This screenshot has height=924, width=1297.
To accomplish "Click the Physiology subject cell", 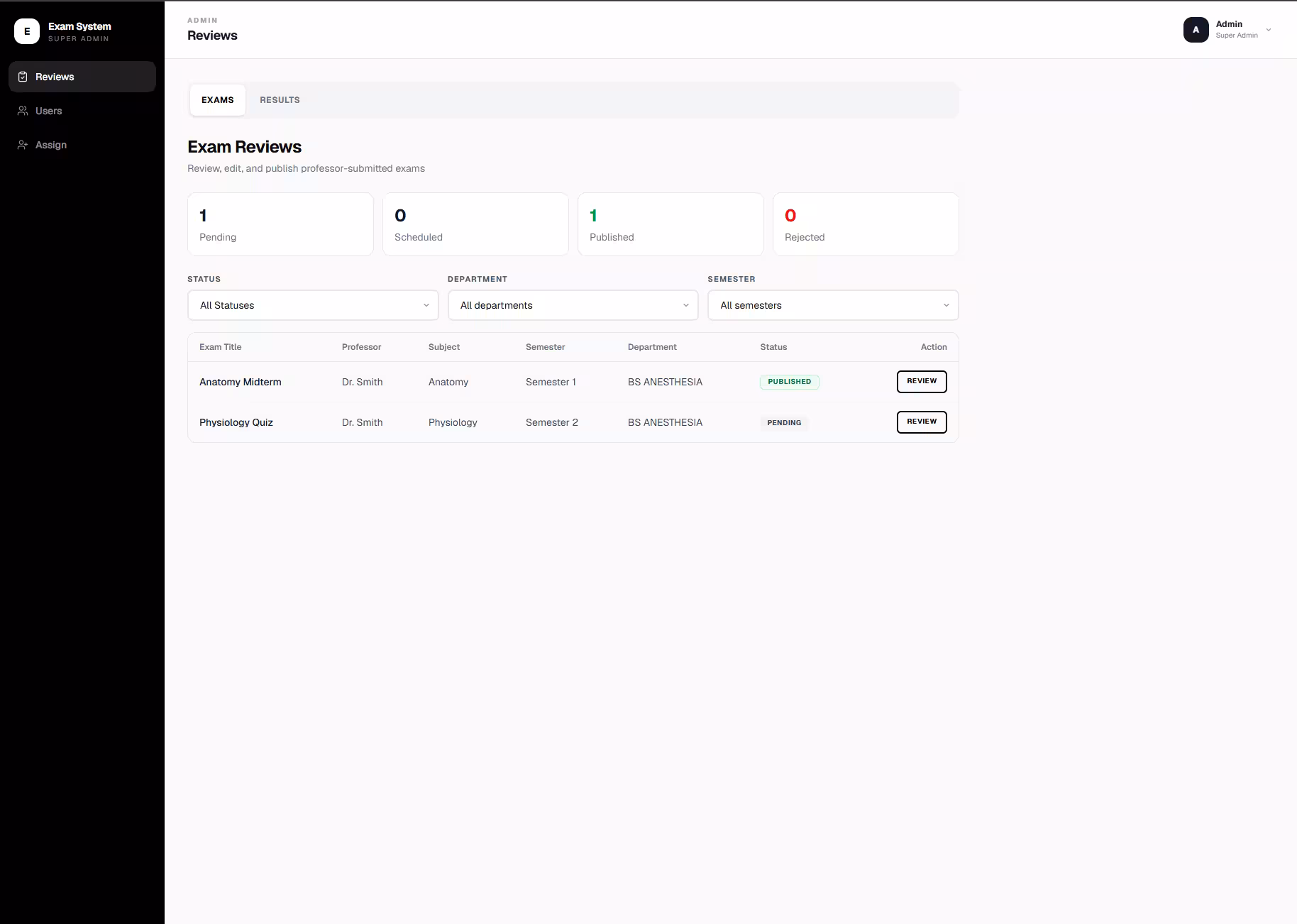I will click(x=453, y=422).
